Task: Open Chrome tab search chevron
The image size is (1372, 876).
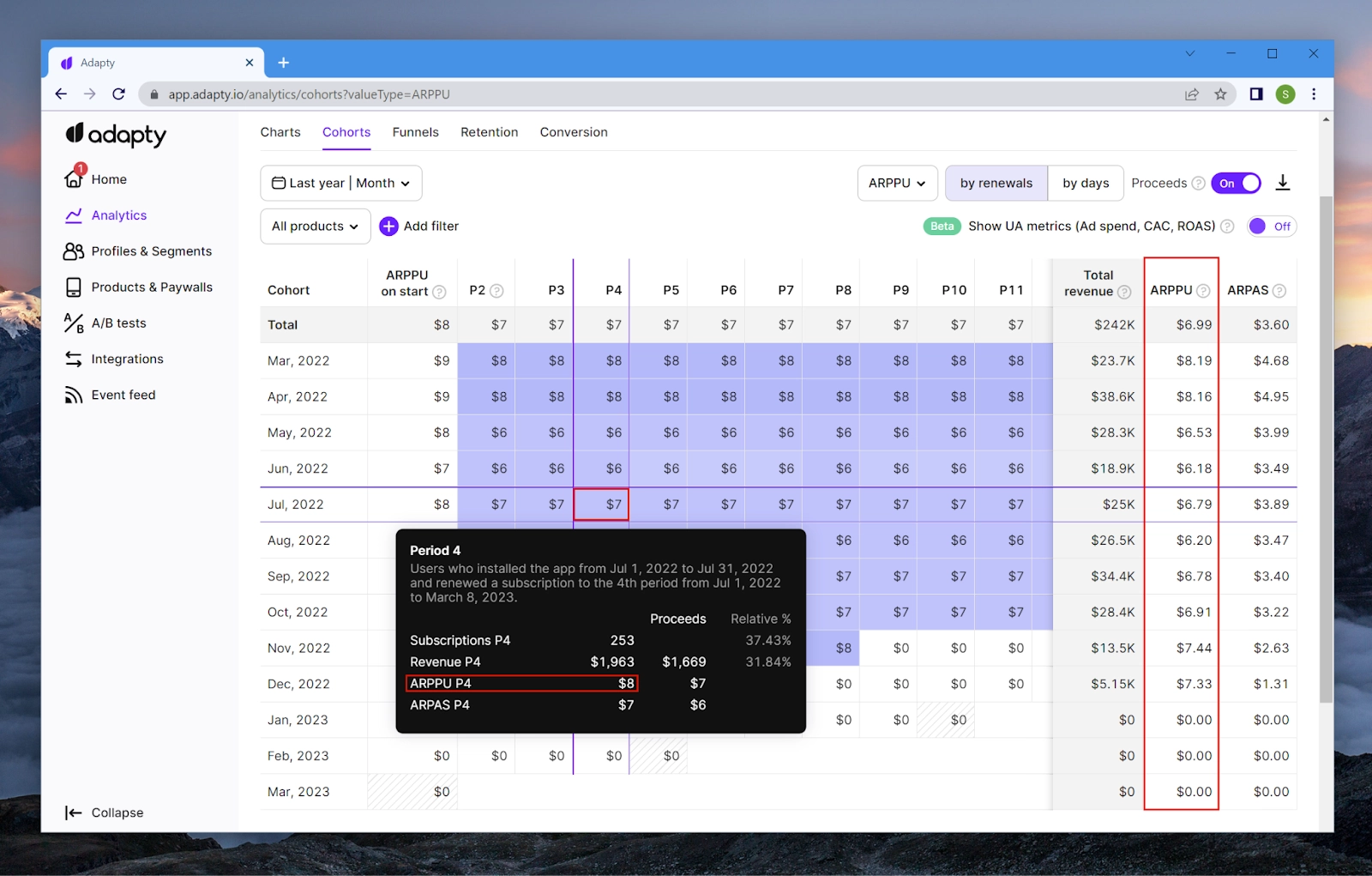Action: click(1190, 53)
